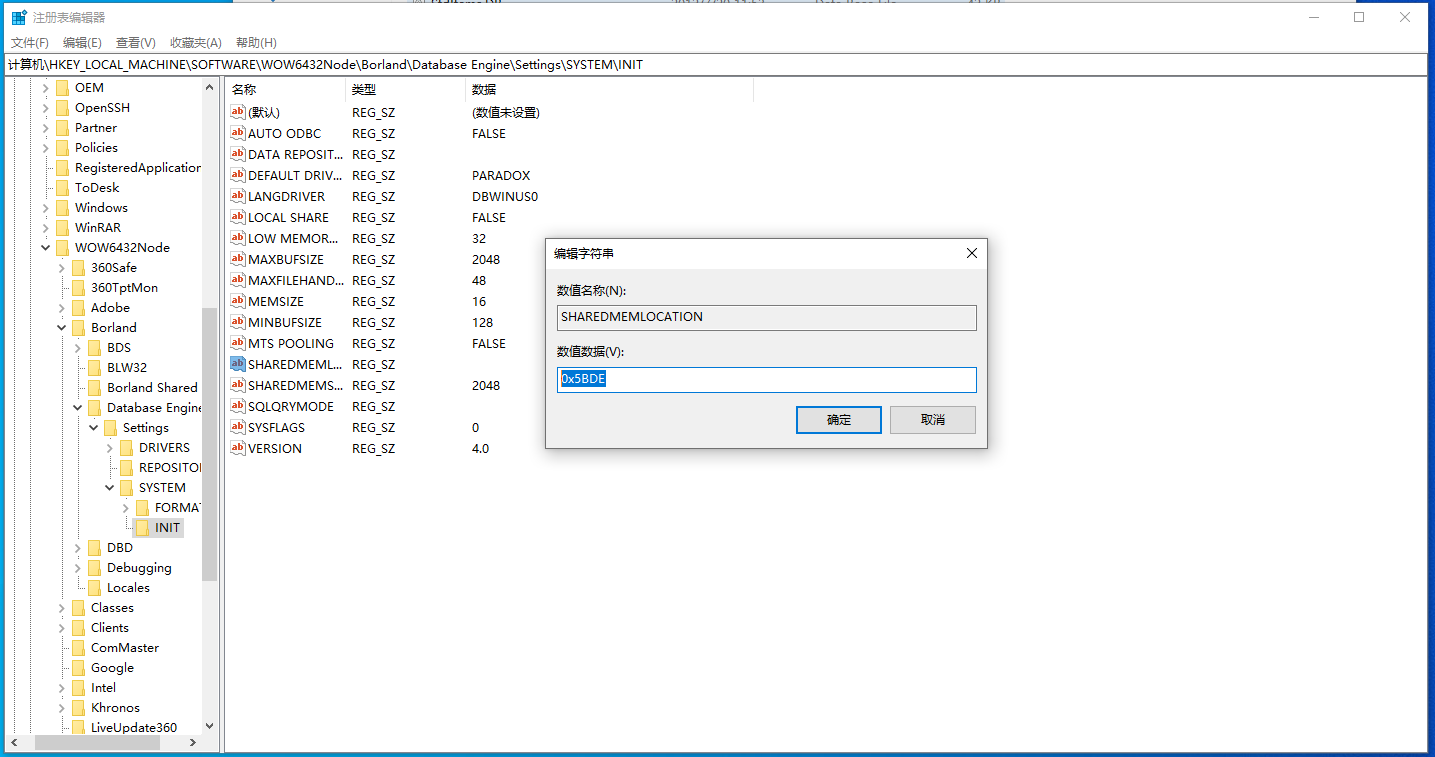Close the edit string dialog
The image size is (1435, 757).
click(971, 253)
